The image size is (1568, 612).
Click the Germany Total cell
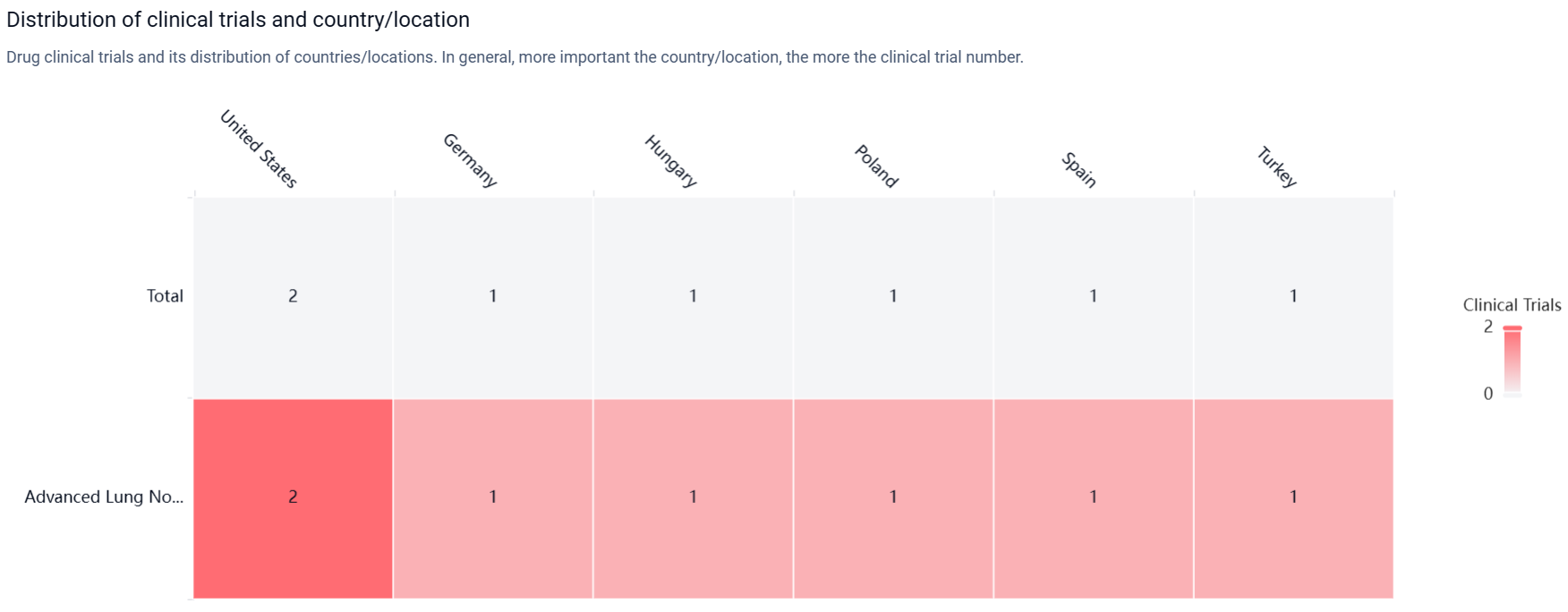493,296
